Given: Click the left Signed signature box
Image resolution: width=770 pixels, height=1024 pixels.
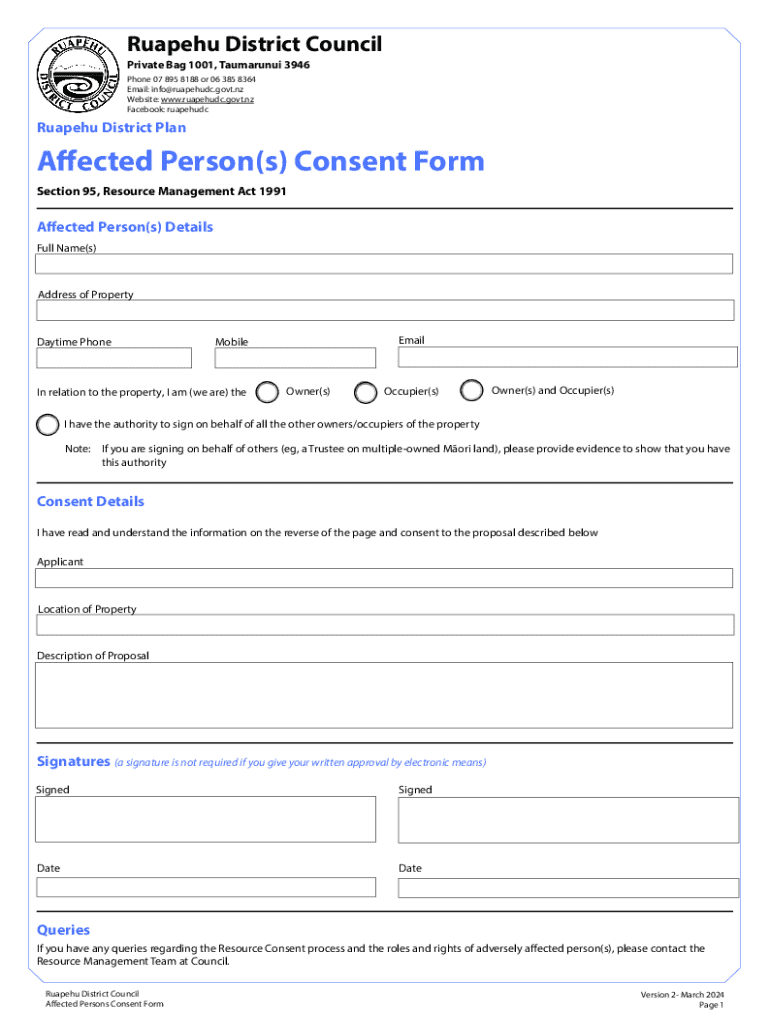Looking at the screenshot, I should click(206, 820).
